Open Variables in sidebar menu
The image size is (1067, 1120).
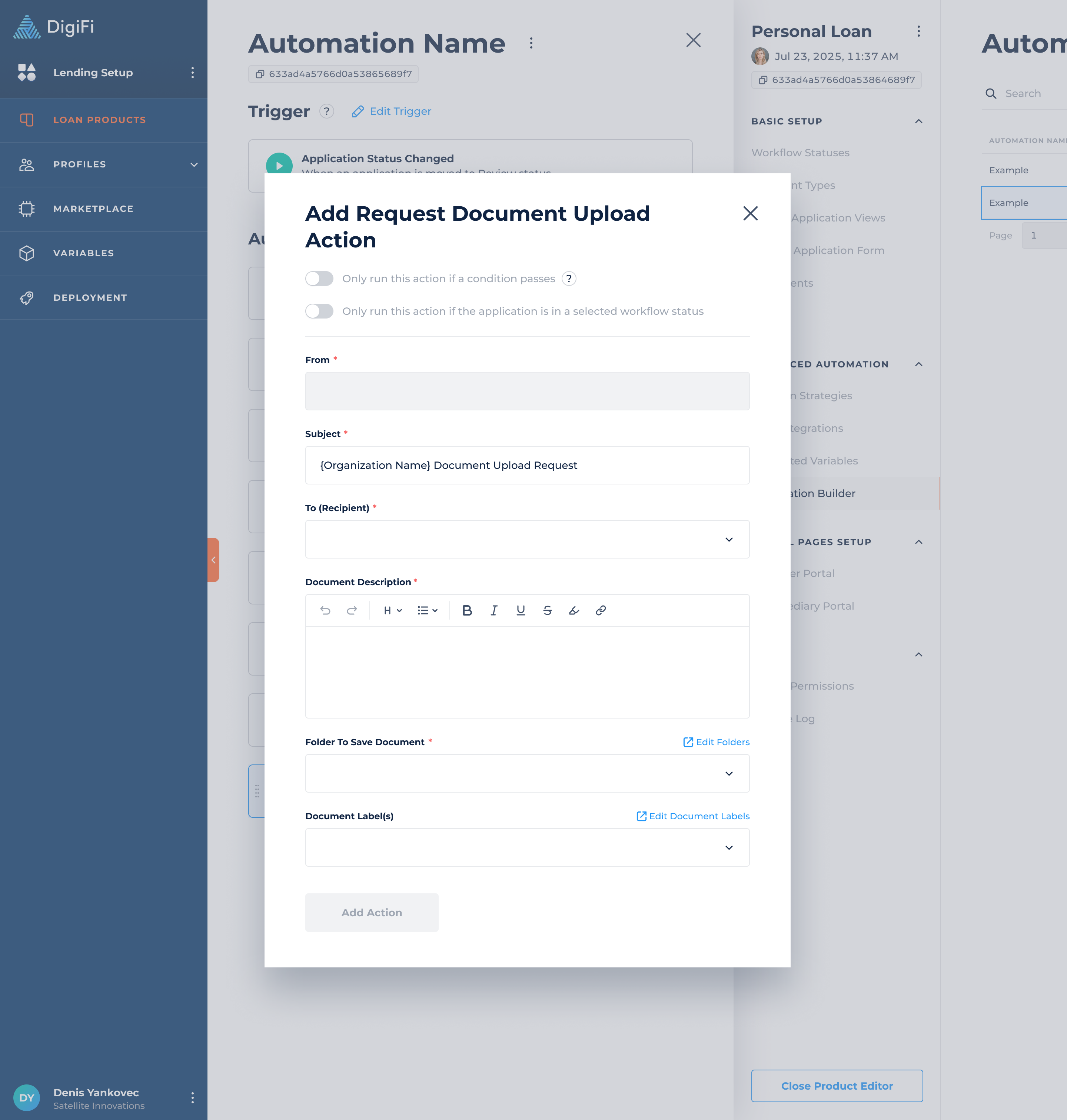click(84, 253)
